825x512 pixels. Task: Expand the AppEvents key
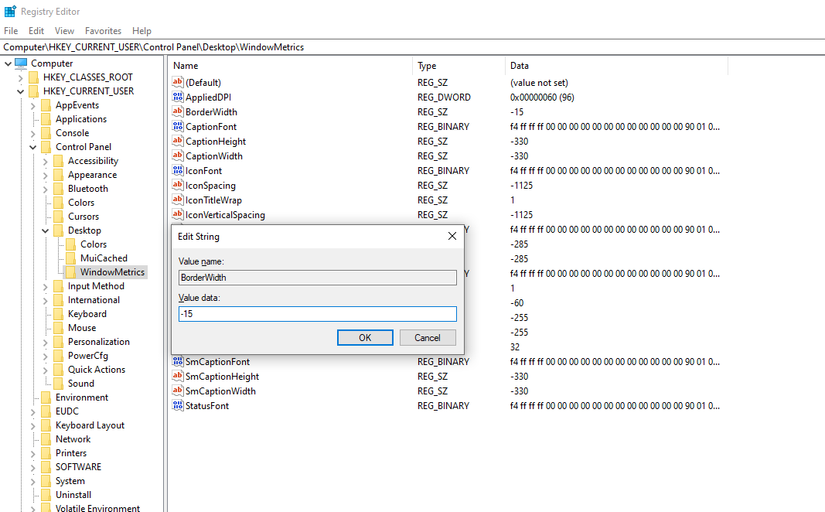point(33,106)
